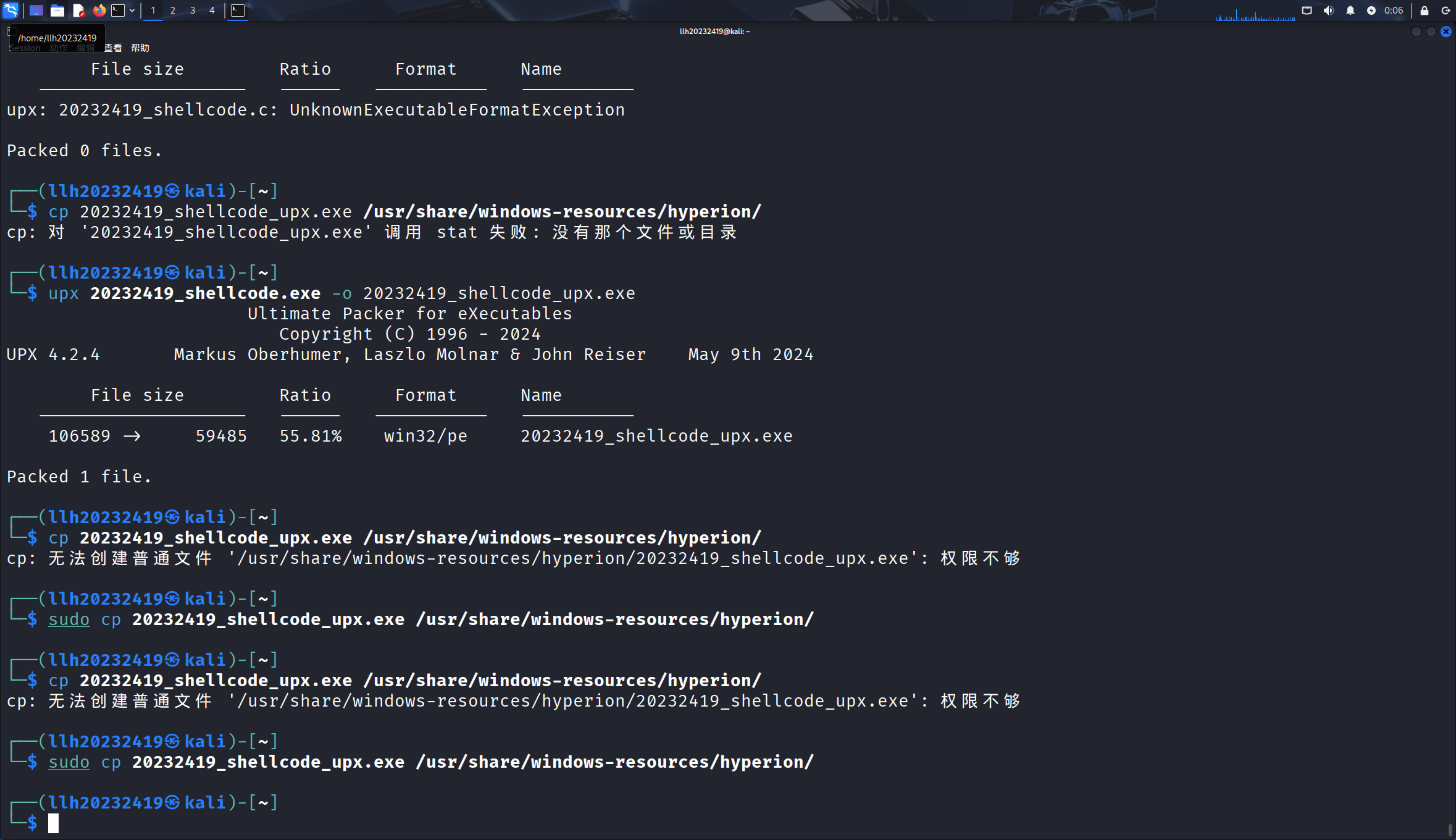Open terminal emulator launcher icon
1456x840 pixels.
coord(118,10)
